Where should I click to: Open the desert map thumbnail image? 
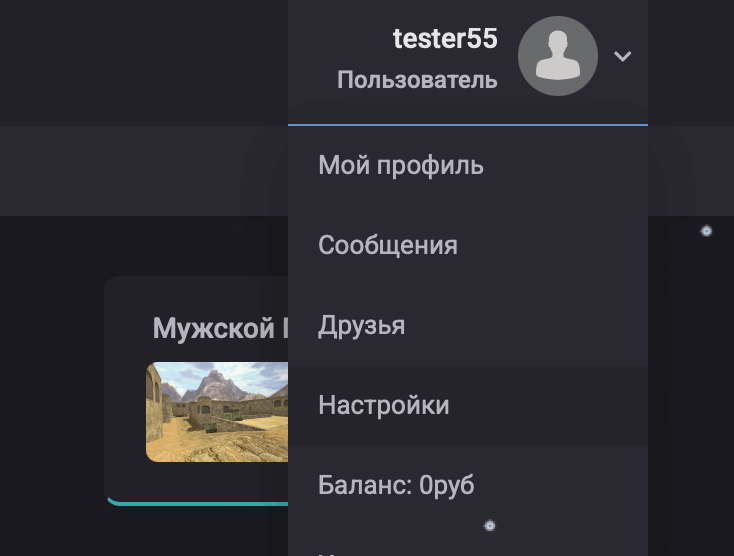217,412
